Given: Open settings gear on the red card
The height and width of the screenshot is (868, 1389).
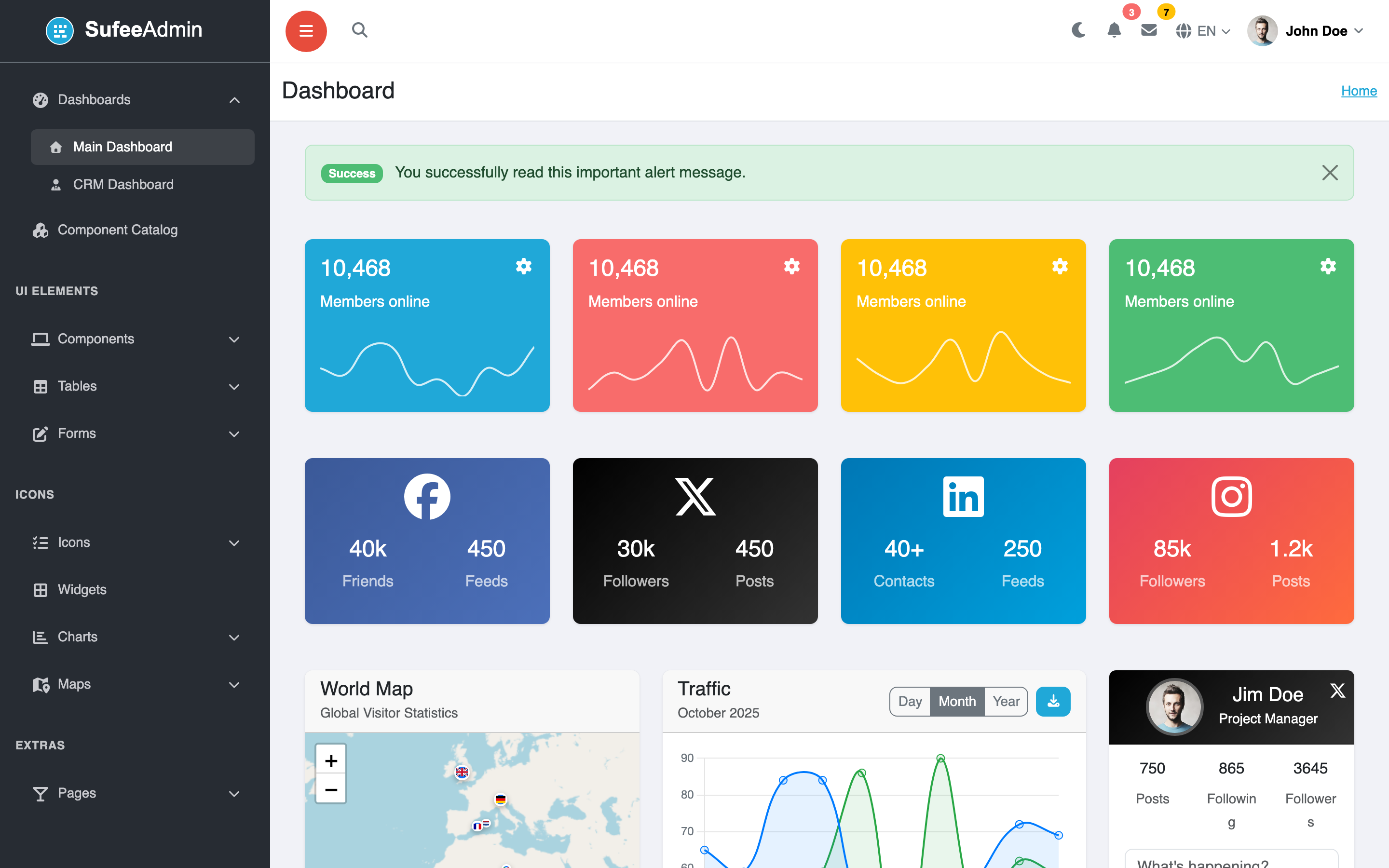Looking at the screenshot, I should click(791, 266).
